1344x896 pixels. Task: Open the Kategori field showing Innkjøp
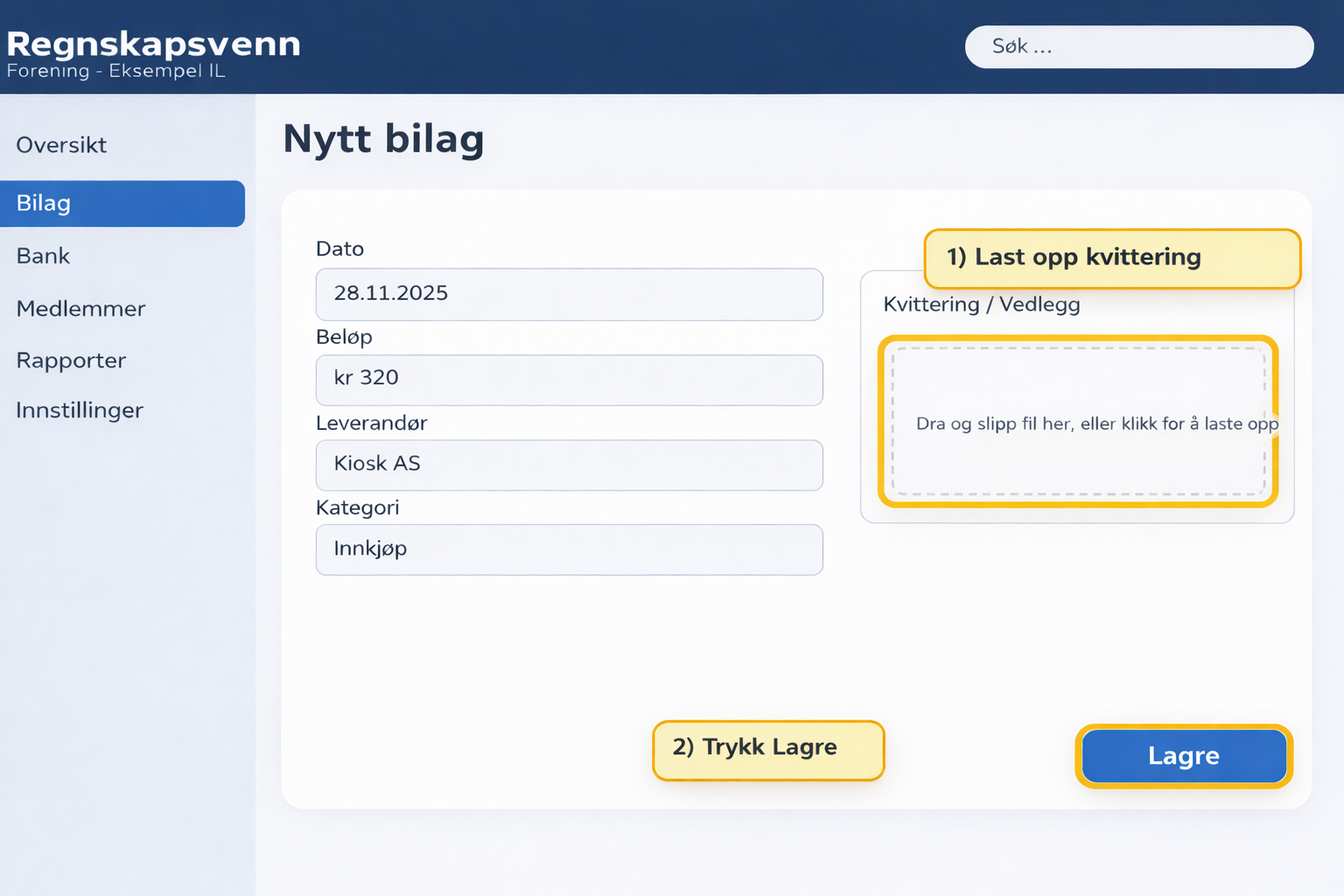[x=569, y=549]
